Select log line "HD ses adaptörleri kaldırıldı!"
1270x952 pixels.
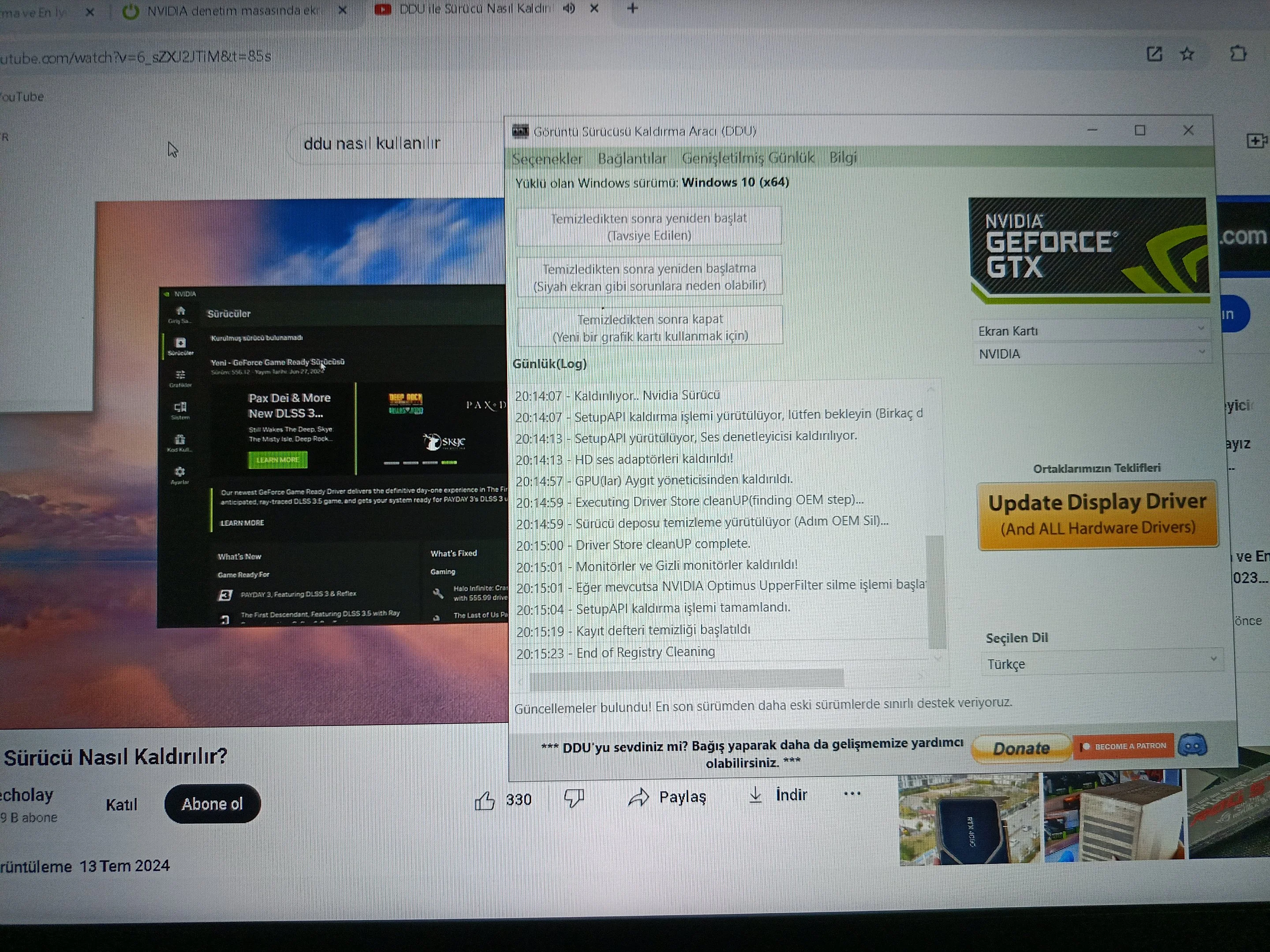click(624, 458)
